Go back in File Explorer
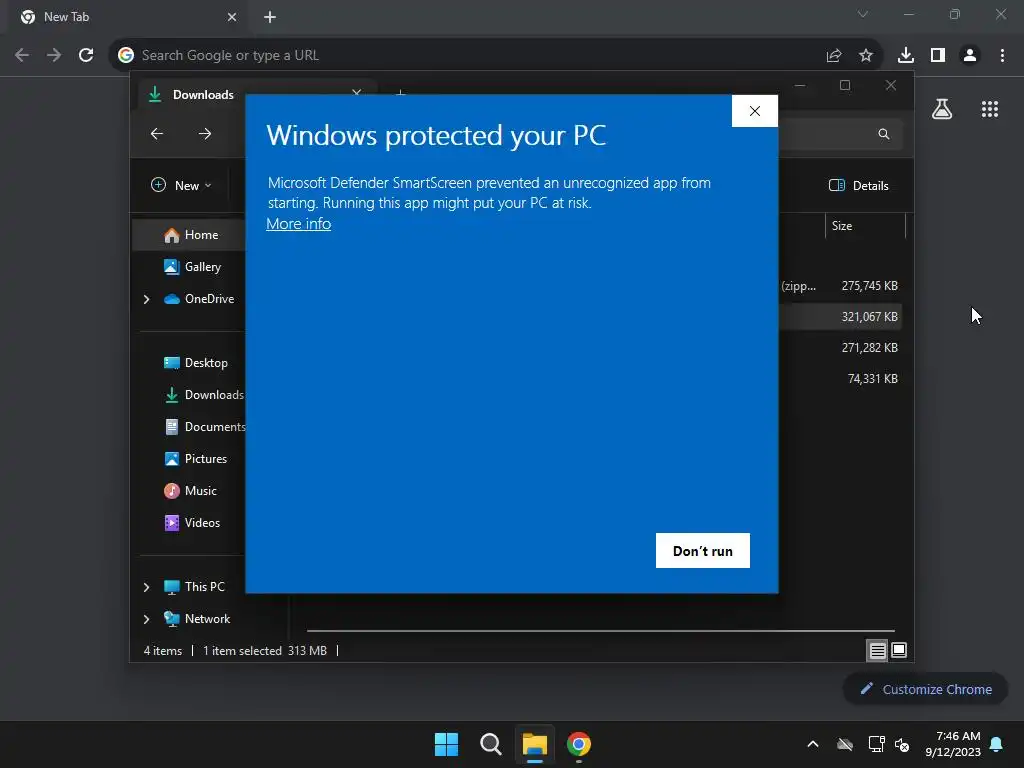 (x=157, y=134)
